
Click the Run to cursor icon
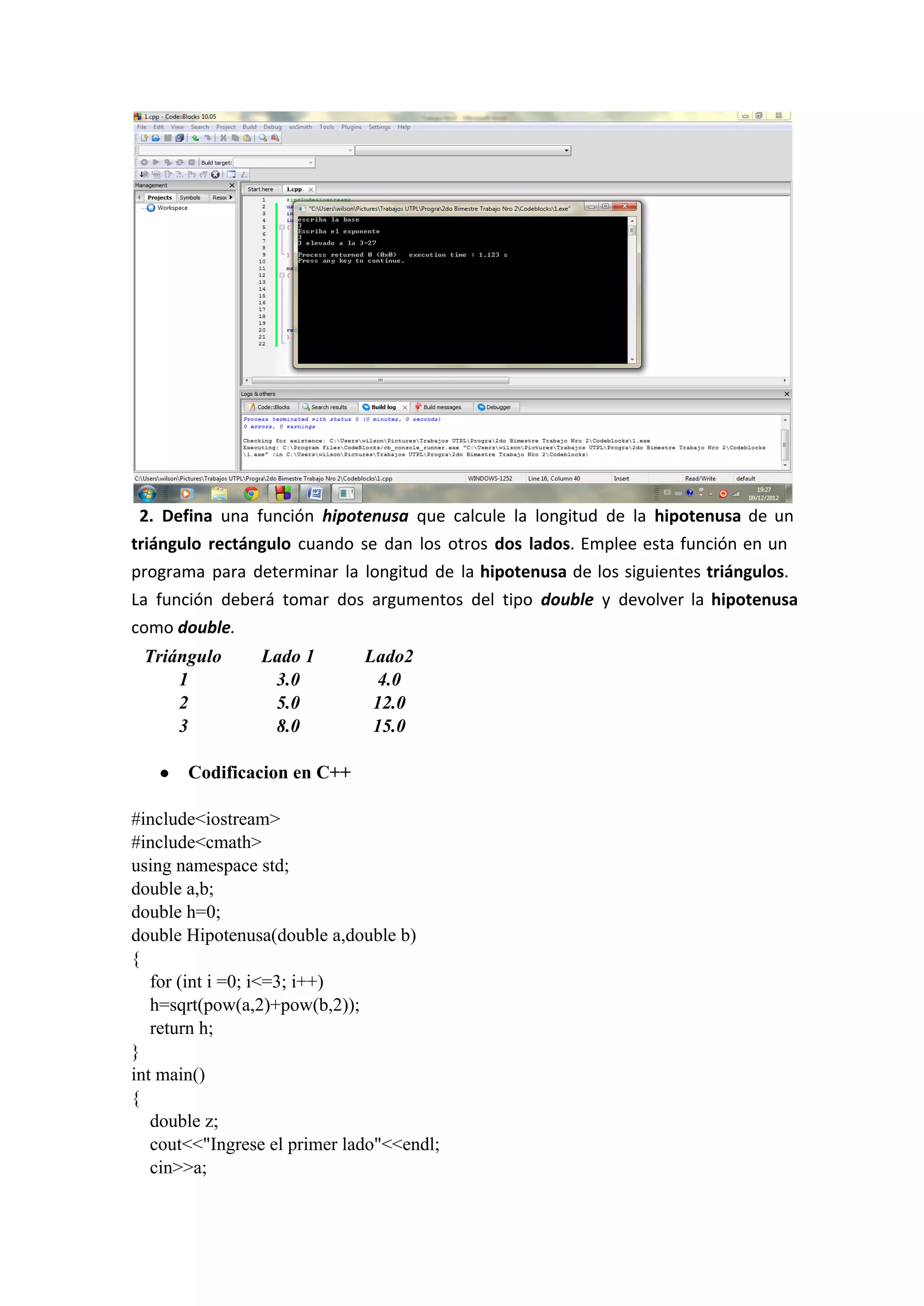click(157, 175)
